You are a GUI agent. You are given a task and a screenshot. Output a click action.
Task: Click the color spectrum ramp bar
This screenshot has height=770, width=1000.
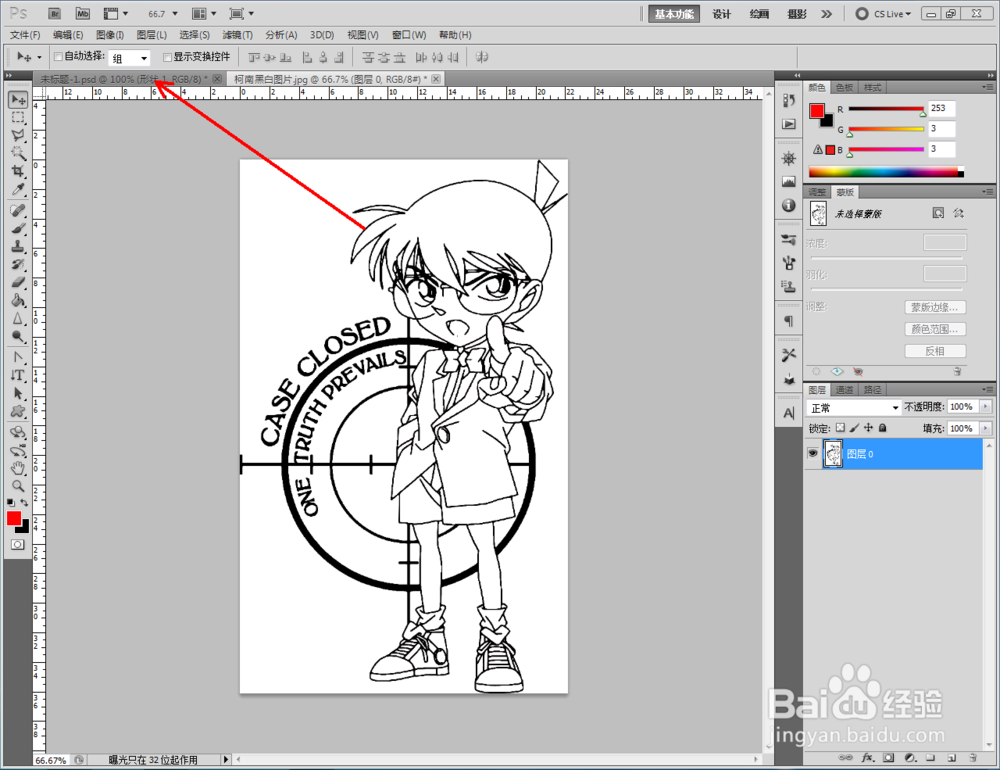pos(886,172)
